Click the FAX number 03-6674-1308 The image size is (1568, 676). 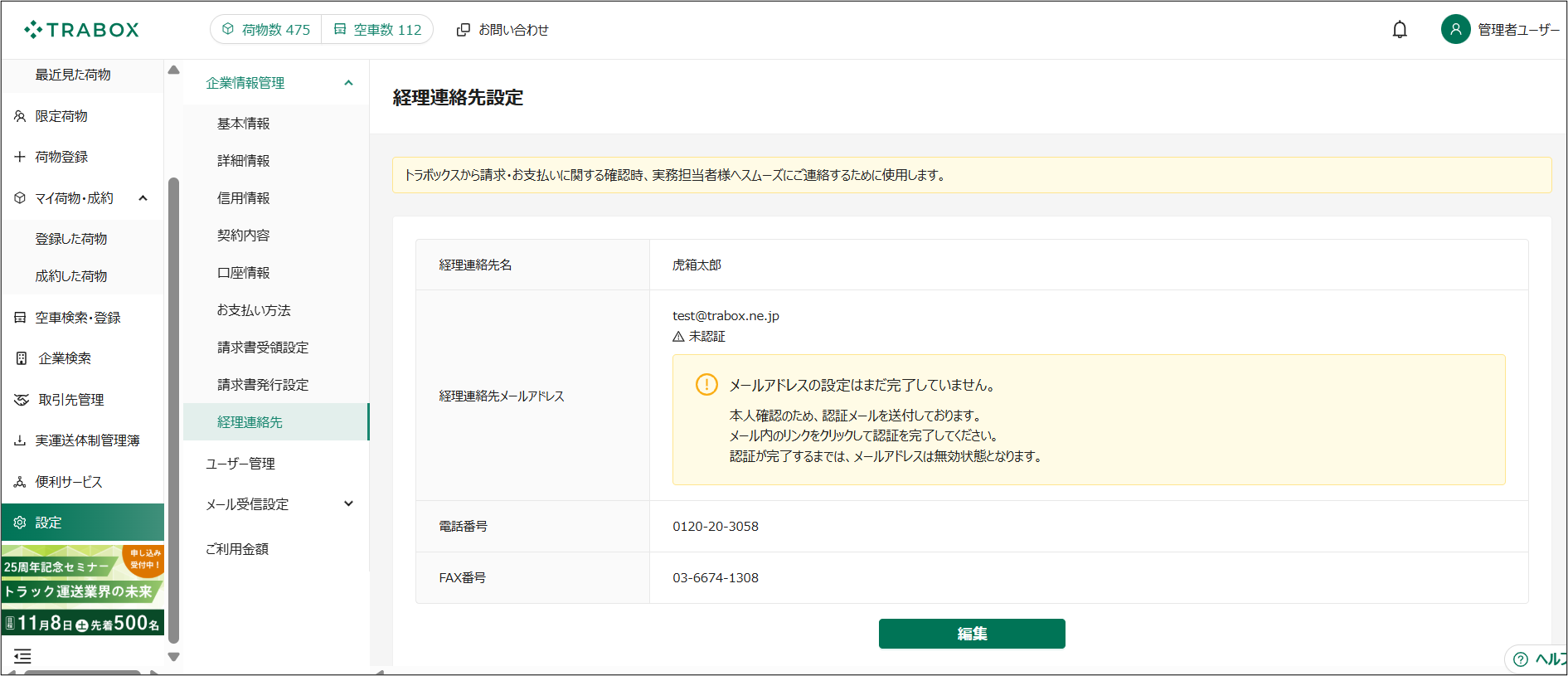[x=716, y=578]
